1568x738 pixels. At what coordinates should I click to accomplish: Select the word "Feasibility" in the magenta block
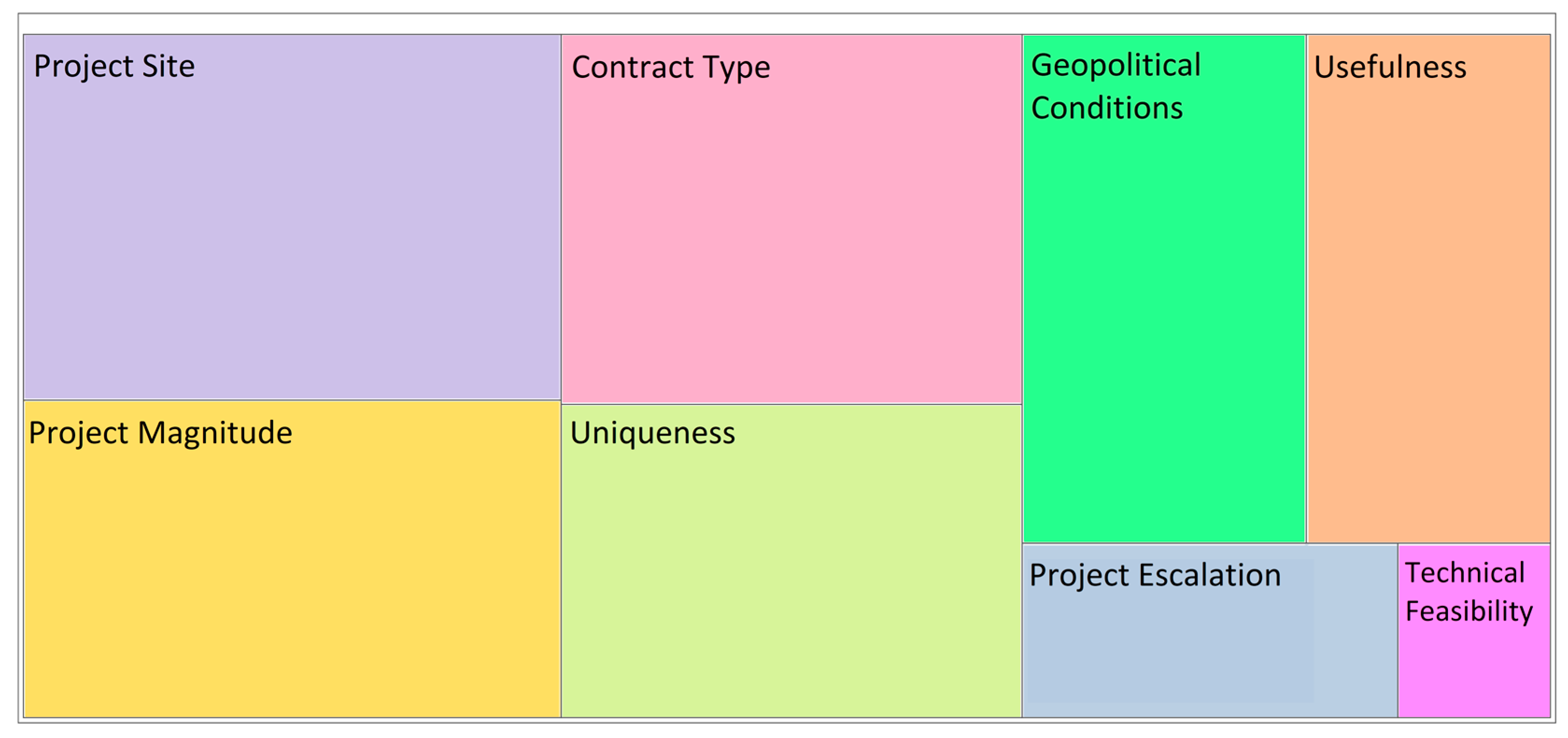tap(1469, 611)
